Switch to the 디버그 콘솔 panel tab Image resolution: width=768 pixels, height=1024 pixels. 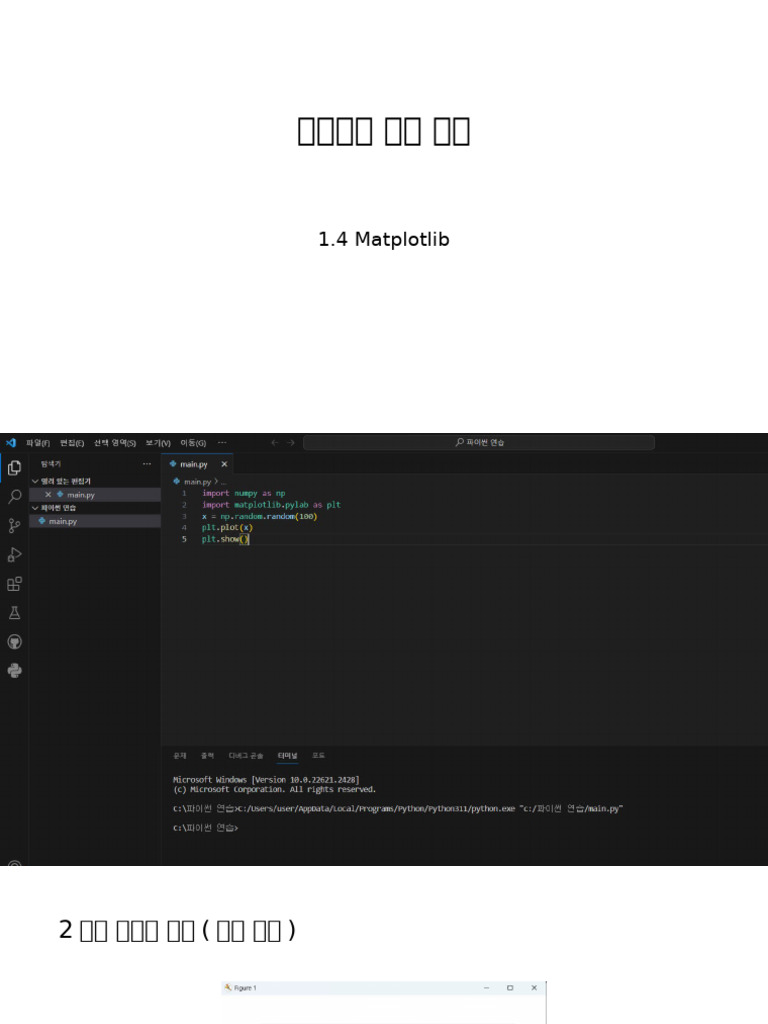pos(246,756)
